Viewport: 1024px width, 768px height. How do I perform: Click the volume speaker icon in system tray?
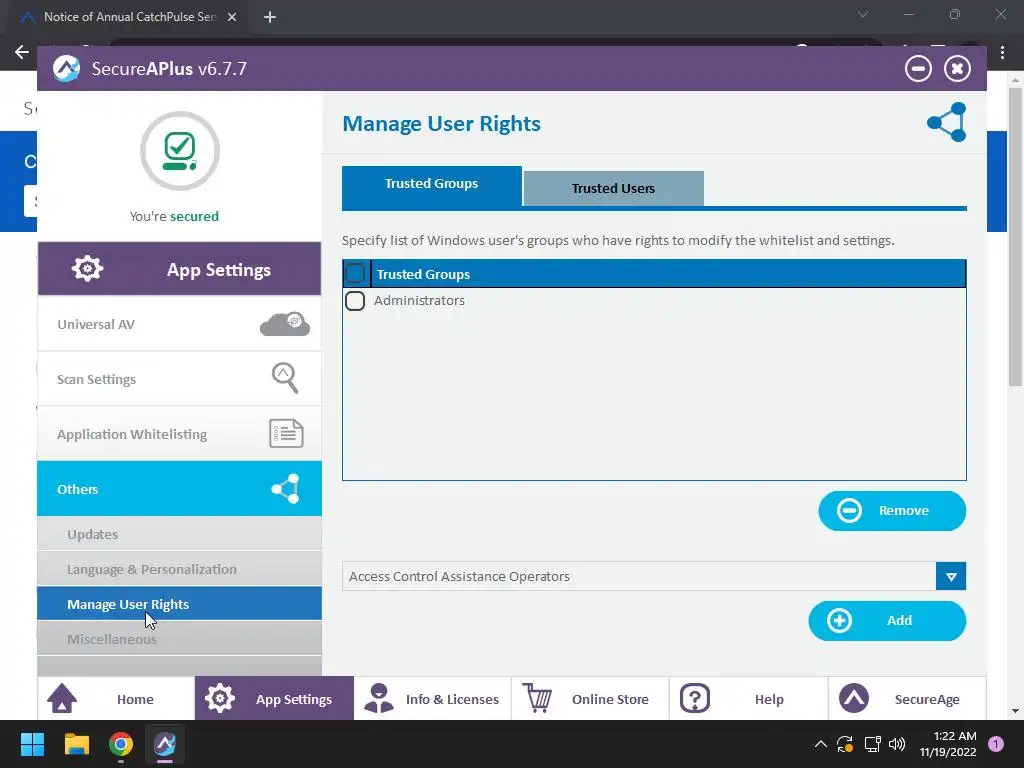(x=897, y=744)
